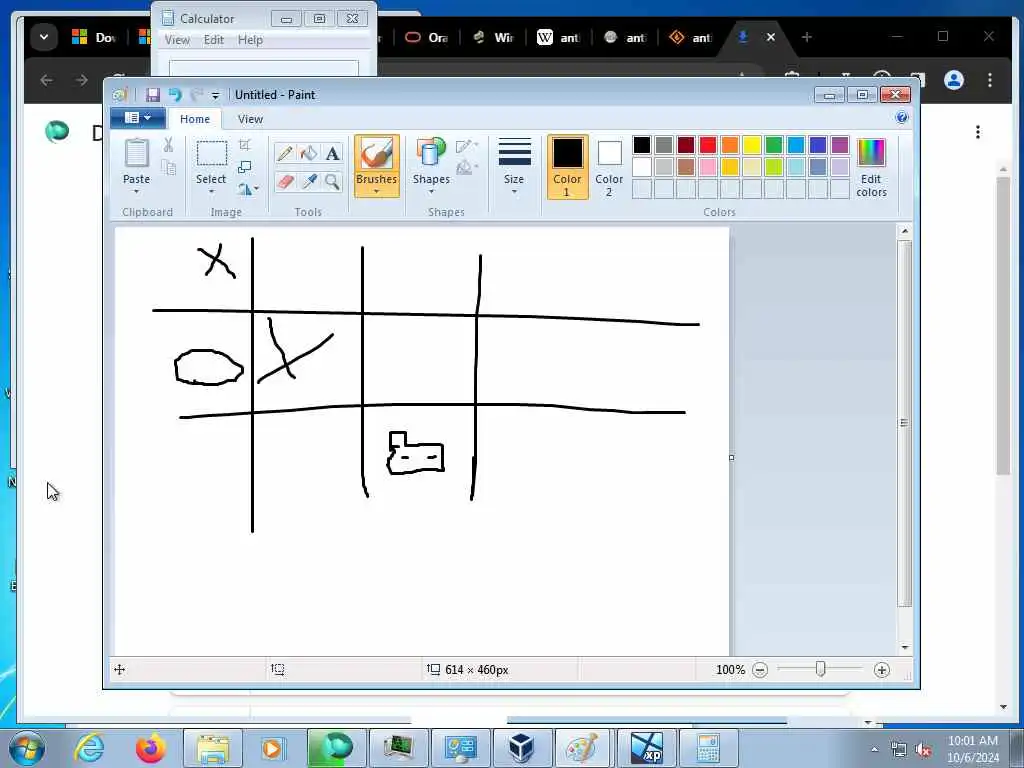
Task: Open the browser three-dot menu
Action: 990,80
